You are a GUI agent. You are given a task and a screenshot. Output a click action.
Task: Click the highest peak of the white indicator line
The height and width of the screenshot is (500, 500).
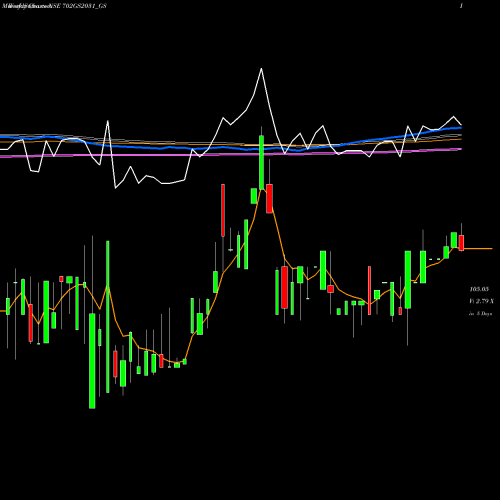261,69
